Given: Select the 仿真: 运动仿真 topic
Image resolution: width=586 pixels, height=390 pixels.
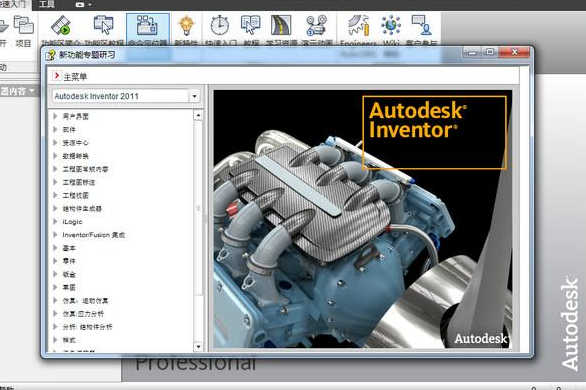Looking at the screenshot, I should pyautogui.click(x=85, y=301).
